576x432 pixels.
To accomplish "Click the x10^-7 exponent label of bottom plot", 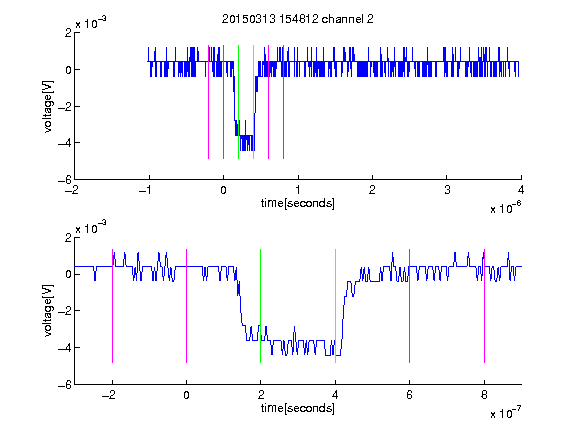I will tap(505, 413).
